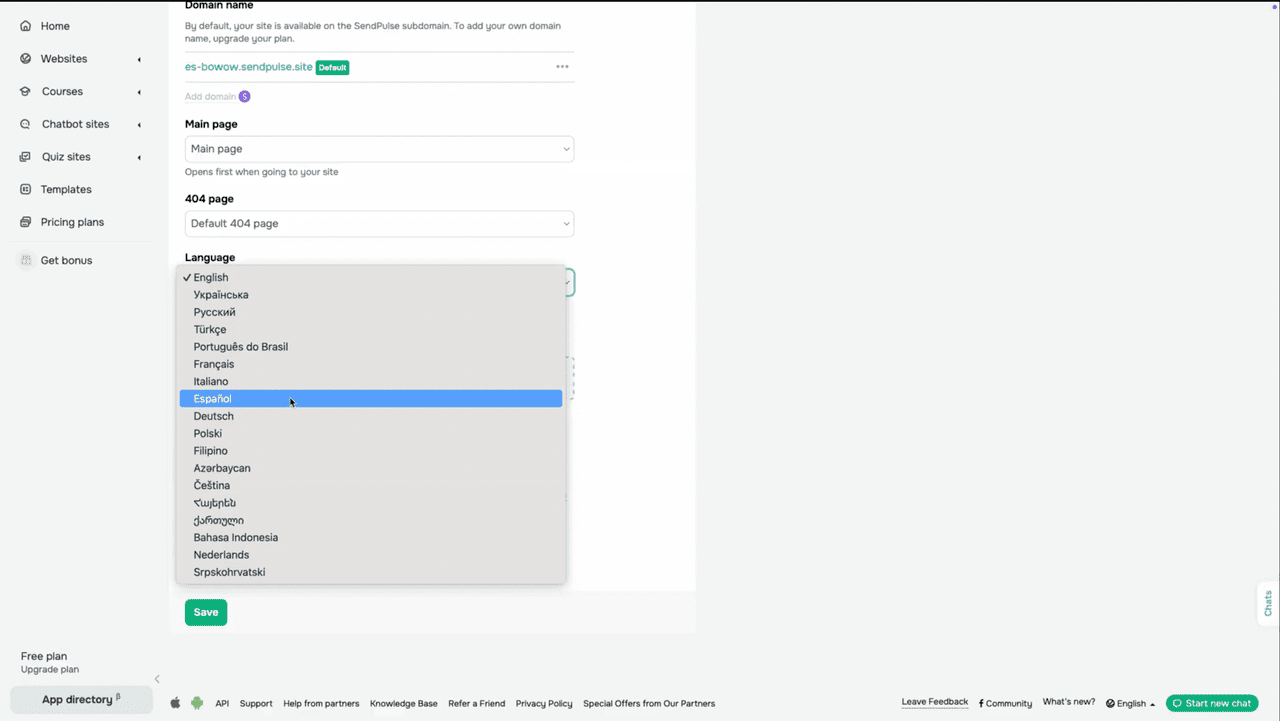Expand the Websites sidebar section
Viewport: 1280px width, 721px height.
139,58
